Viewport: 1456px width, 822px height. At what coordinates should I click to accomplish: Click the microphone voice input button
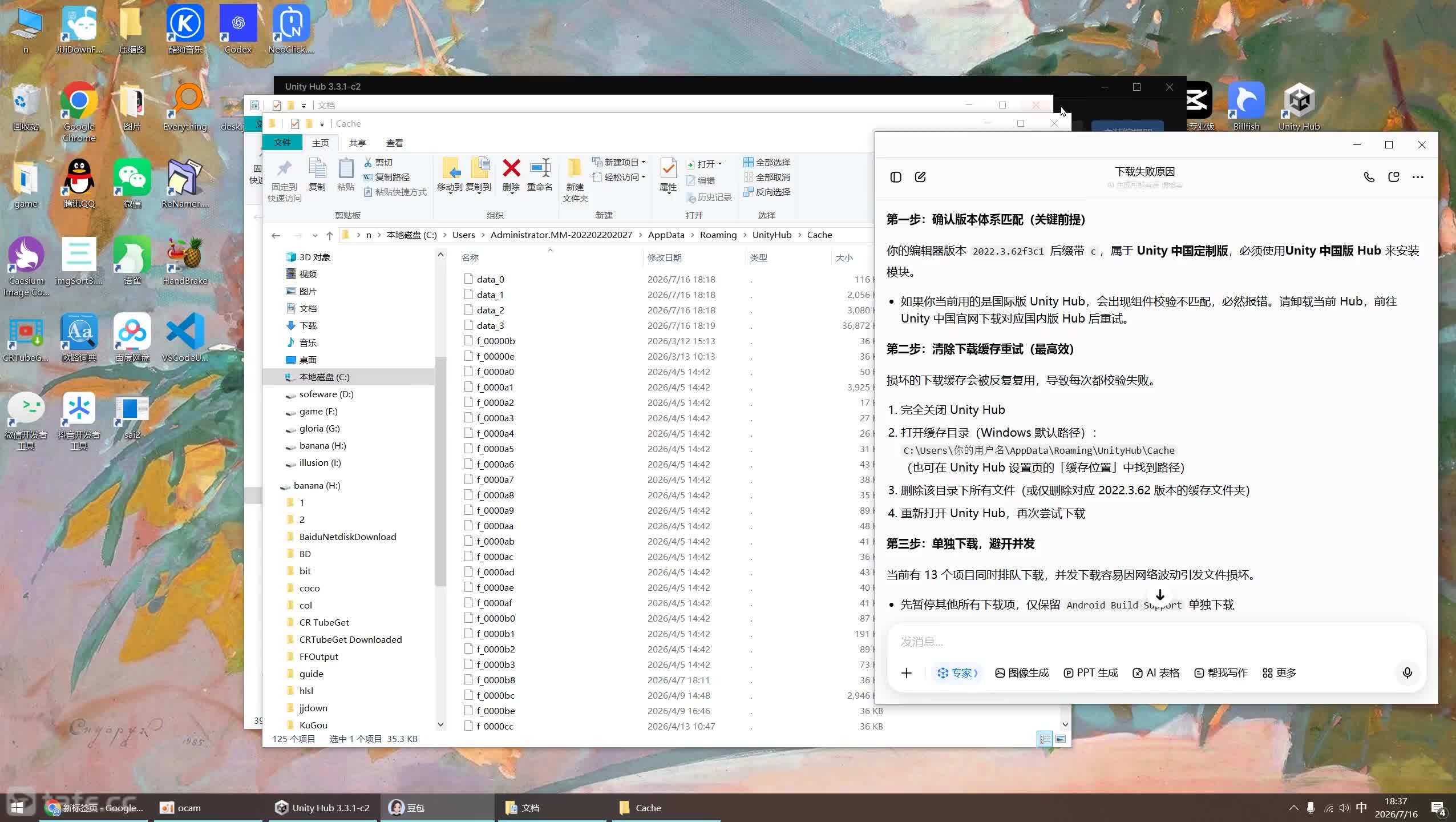(x=1408, y=672)
